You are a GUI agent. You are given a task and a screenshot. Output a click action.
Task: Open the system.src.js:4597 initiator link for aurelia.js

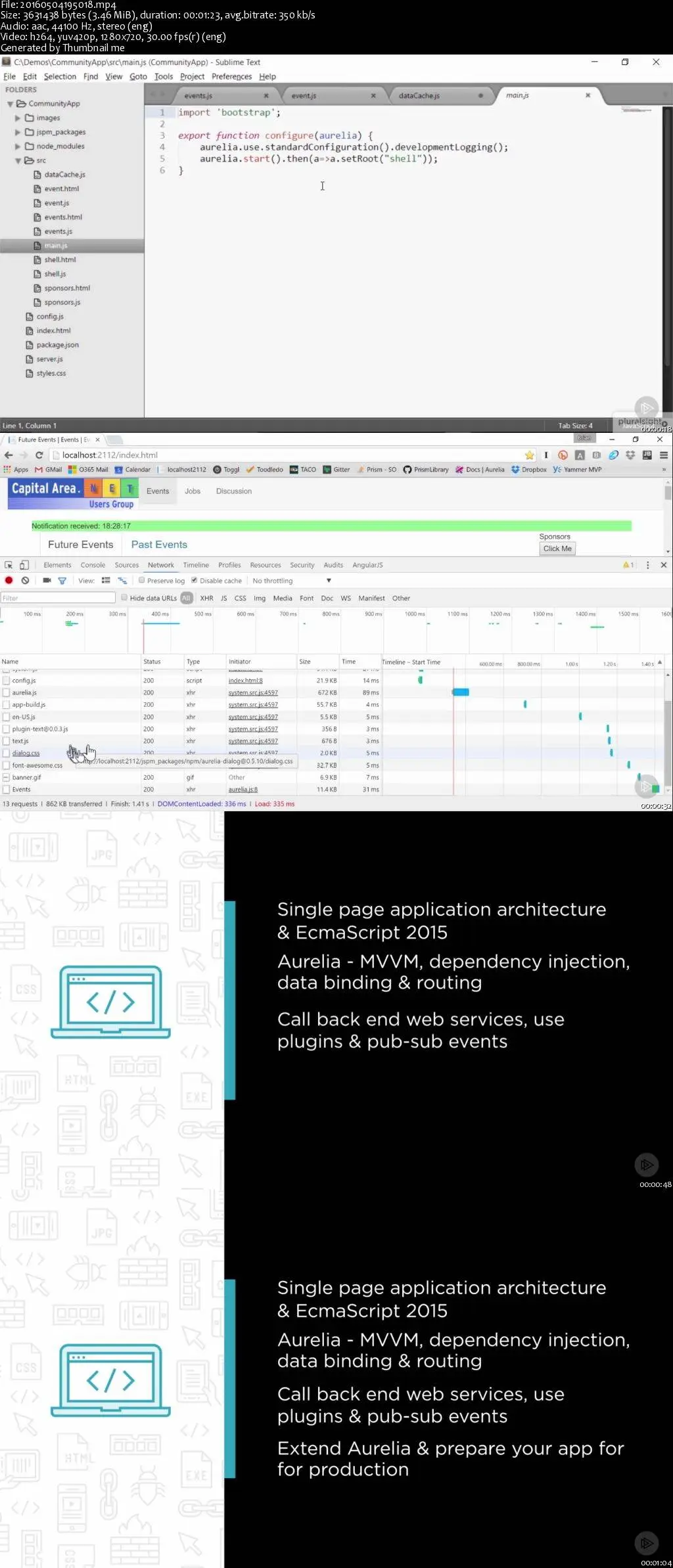253,693
